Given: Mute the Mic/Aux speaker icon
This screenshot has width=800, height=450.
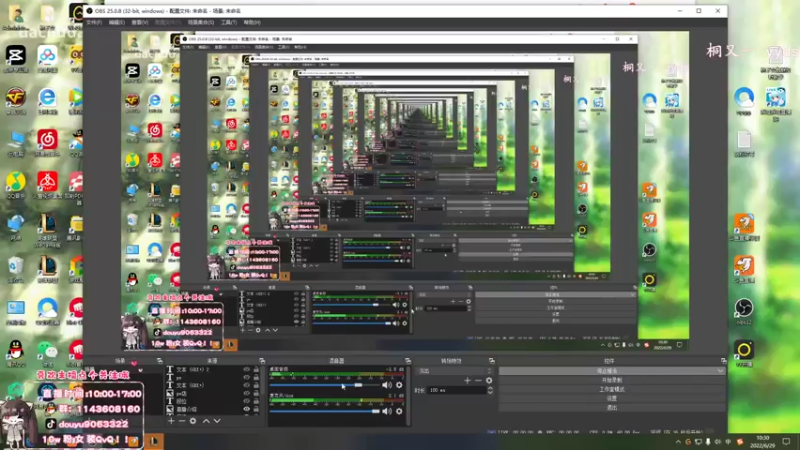Looking at the screenshot, I should pos(387,411).
